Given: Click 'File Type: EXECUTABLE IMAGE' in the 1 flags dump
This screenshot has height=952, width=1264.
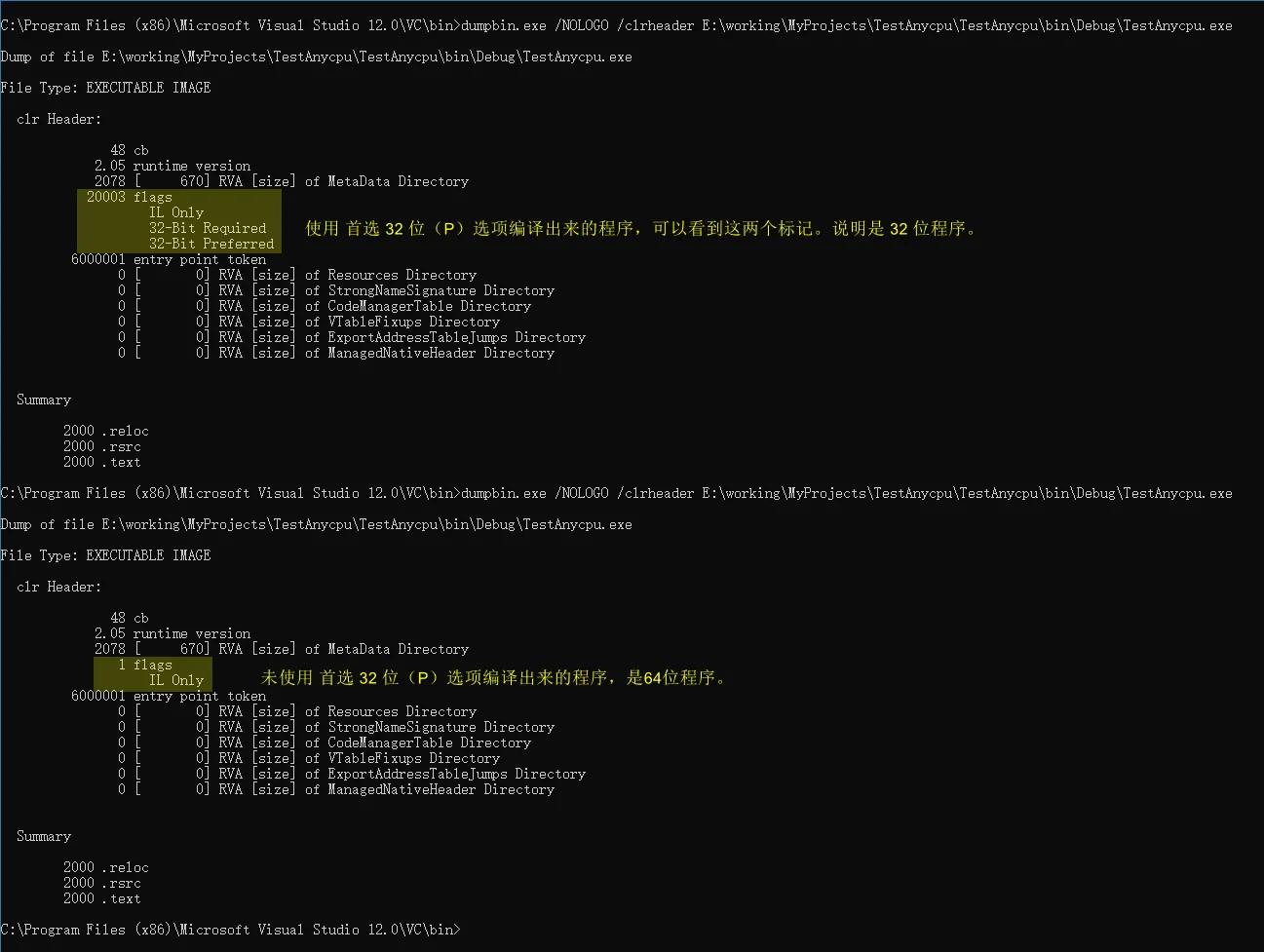Looking at the screenshot, I should 105,555.
